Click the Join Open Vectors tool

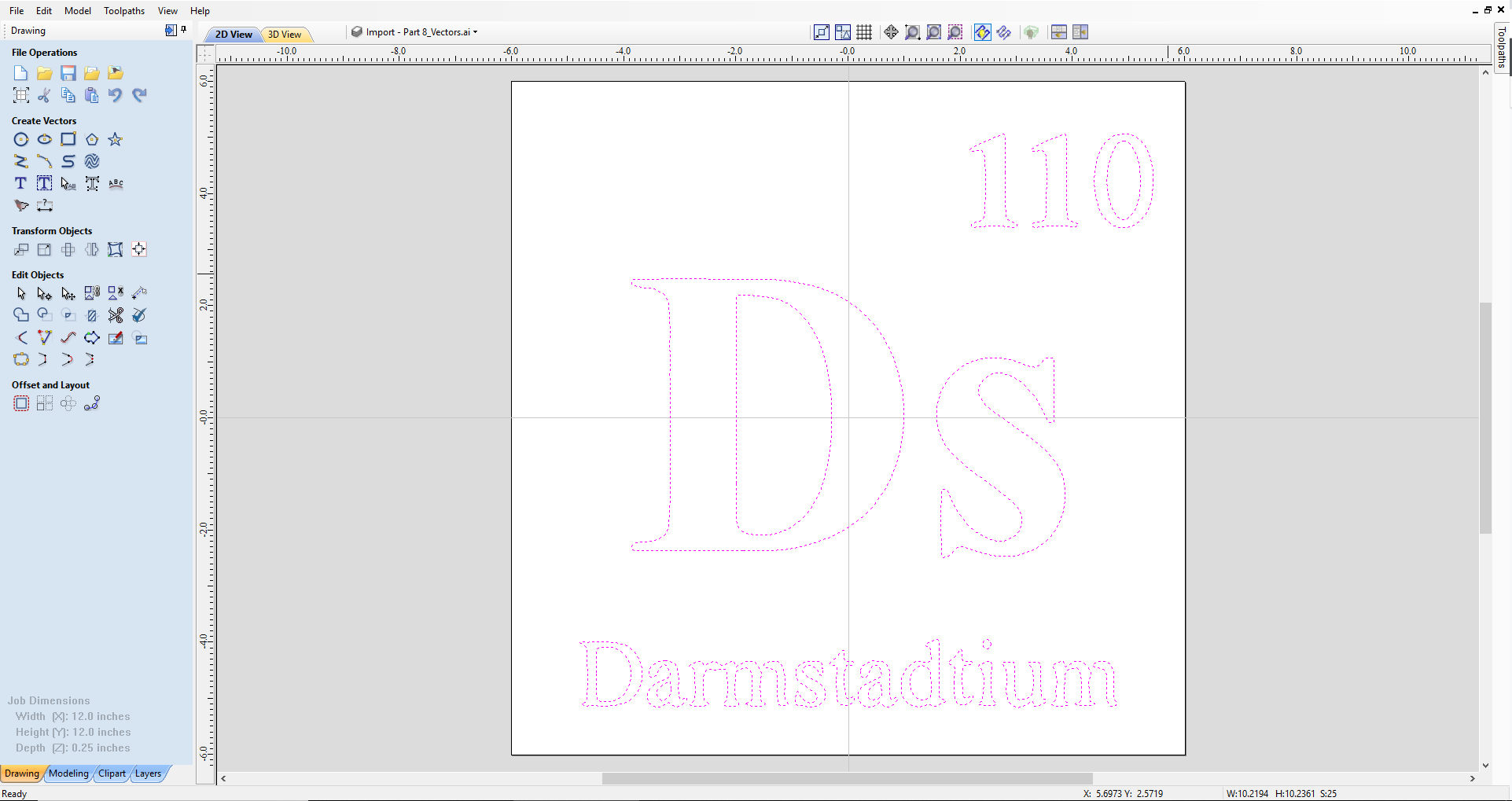[x=21, y=359]
